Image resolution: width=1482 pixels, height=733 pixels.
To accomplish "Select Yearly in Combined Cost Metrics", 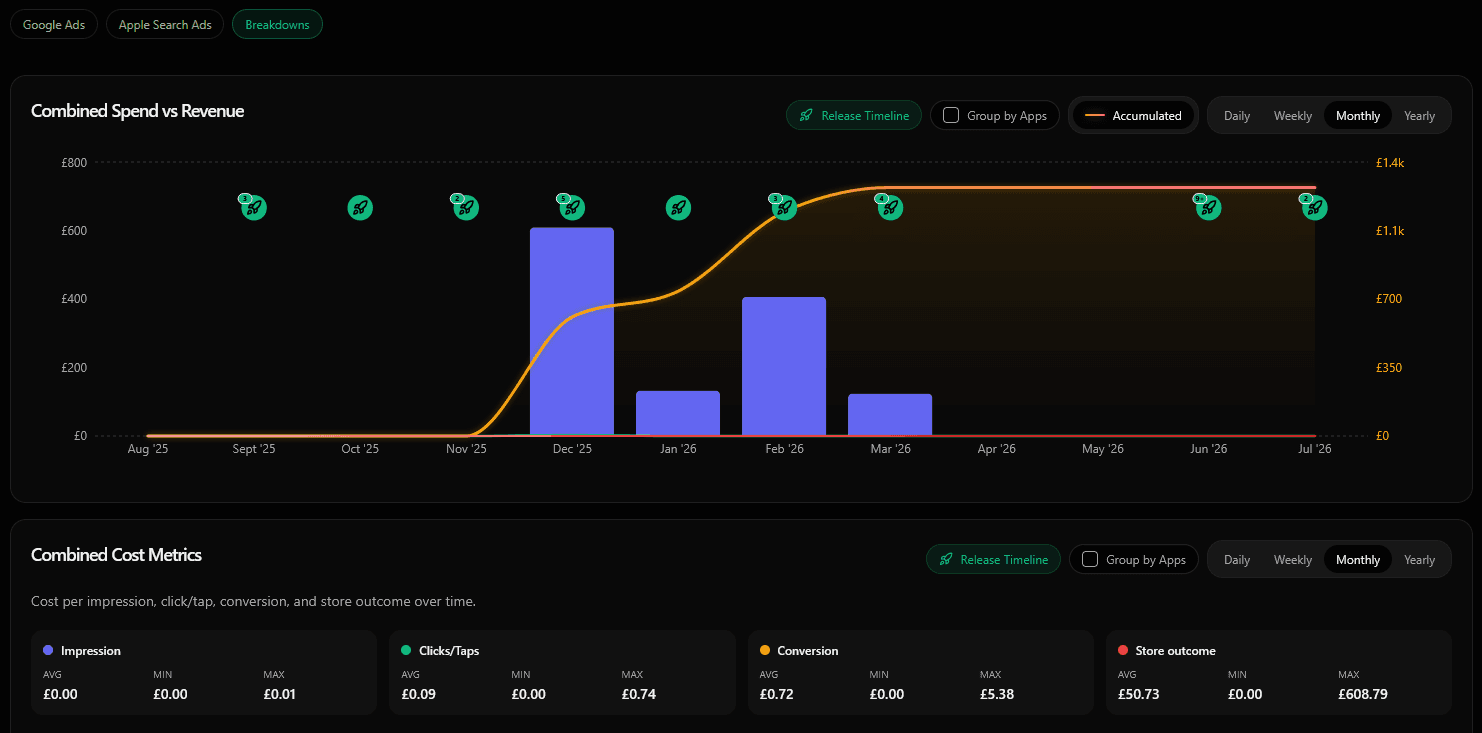I will click(1419, 560).
